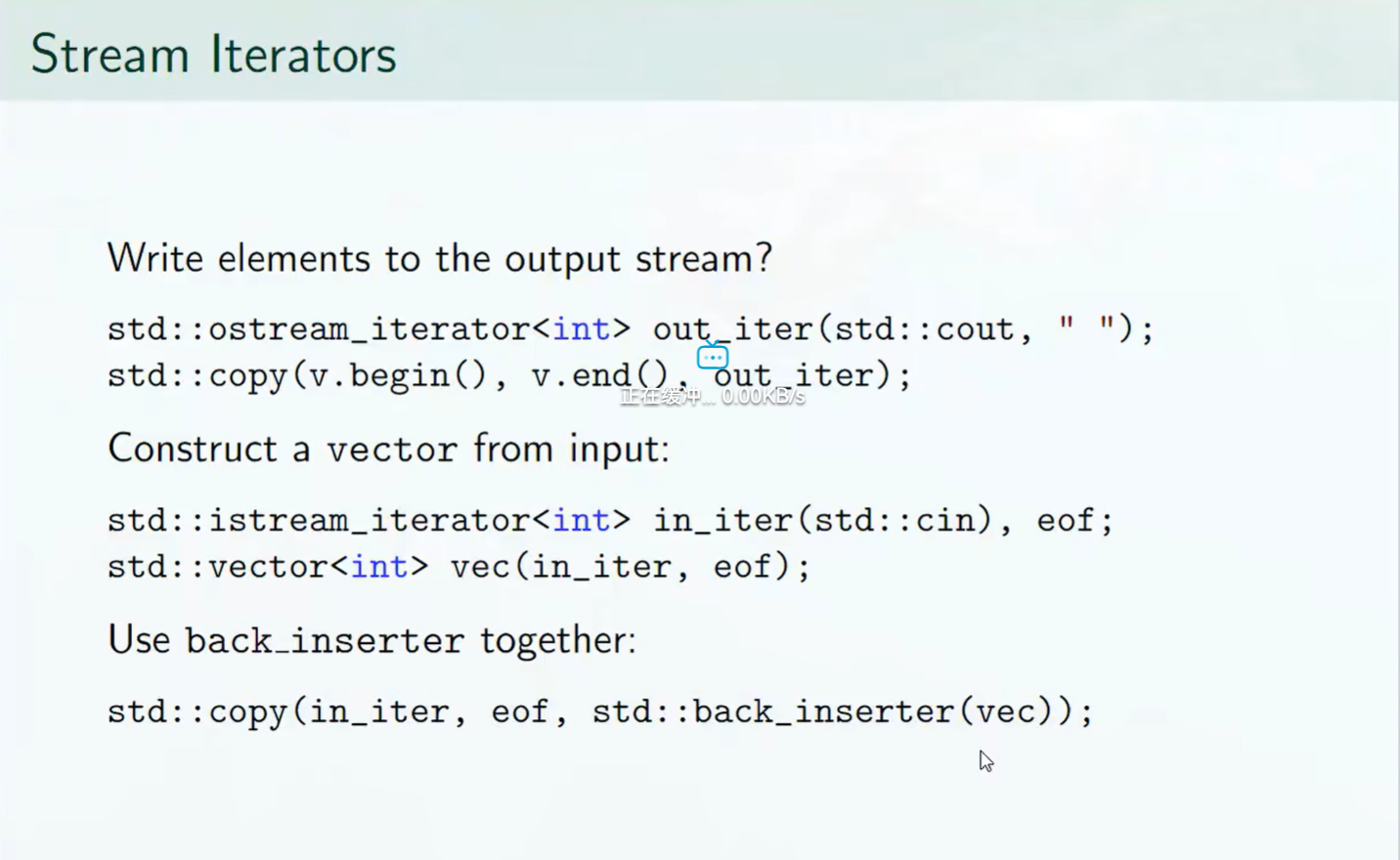
Task: Click the blue buffering TV icon
Action: [713, 355]
